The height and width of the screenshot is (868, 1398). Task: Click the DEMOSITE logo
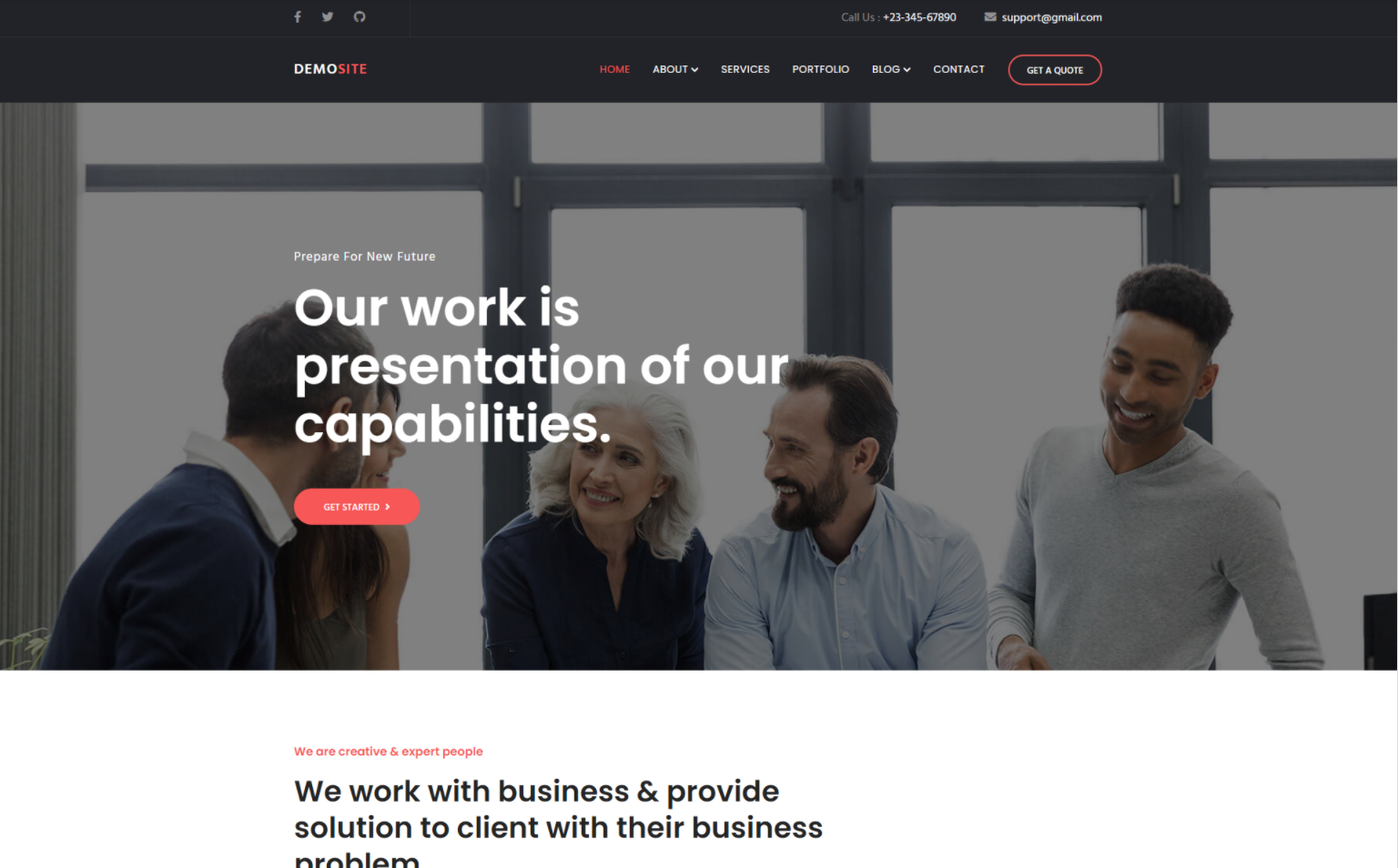[330, 69]
